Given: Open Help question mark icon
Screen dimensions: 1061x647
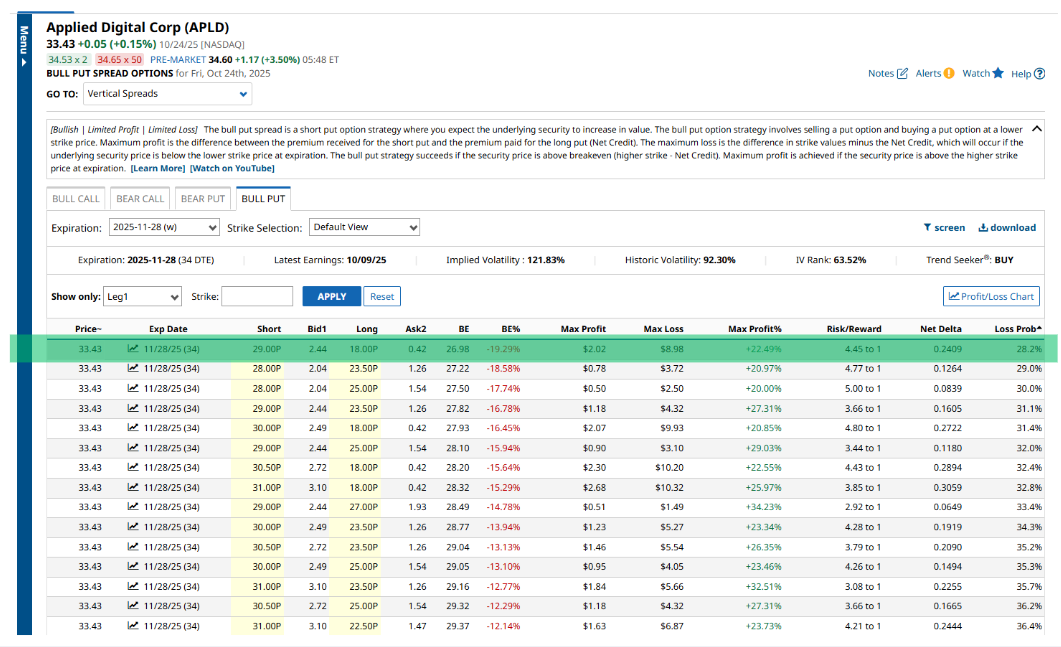Looking at the screenshot, I should 1040,73.
